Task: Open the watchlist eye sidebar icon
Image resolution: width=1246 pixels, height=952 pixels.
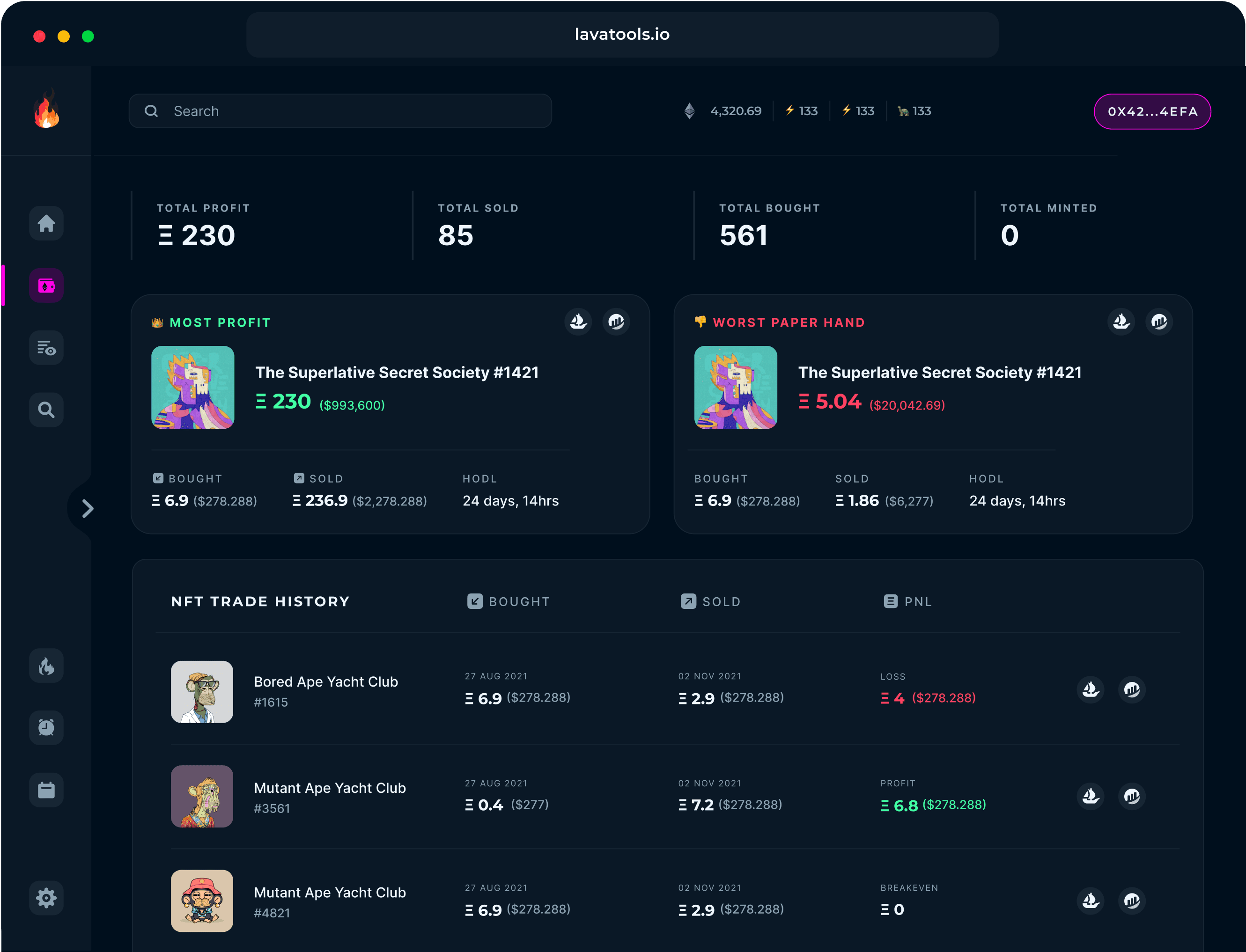Action: click(46, 347)
